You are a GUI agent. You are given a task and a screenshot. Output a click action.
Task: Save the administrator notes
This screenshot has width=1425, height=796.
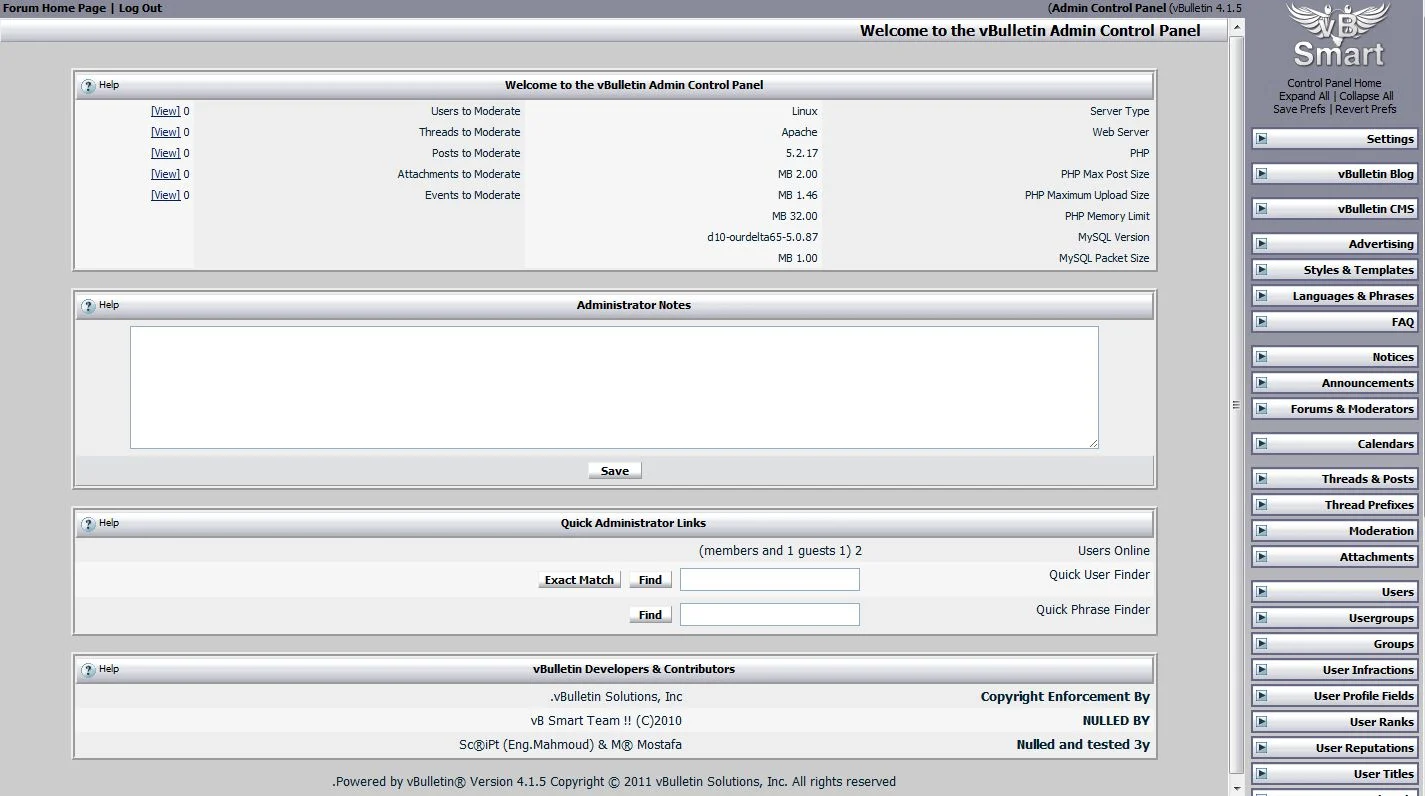coord(614,471)
